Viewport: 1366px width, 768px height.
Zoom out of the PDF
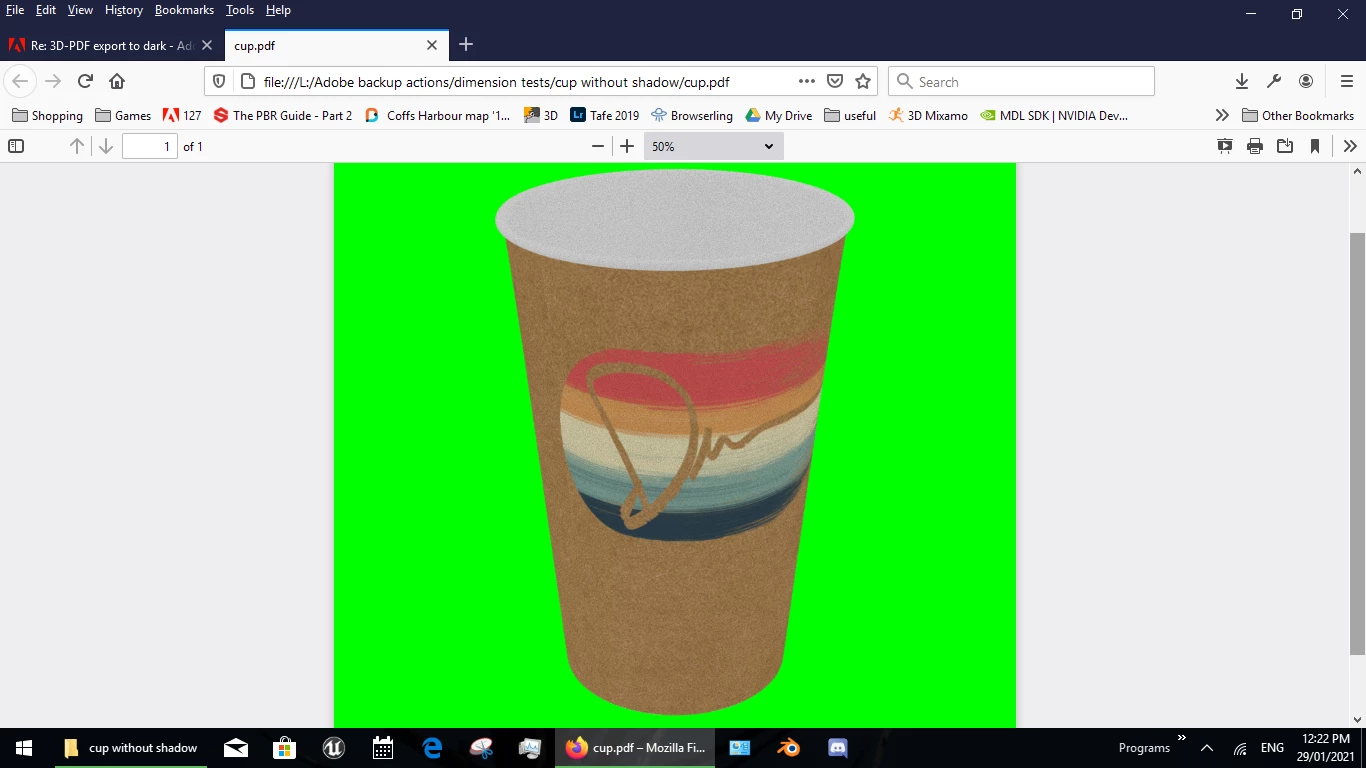(598, 146)
